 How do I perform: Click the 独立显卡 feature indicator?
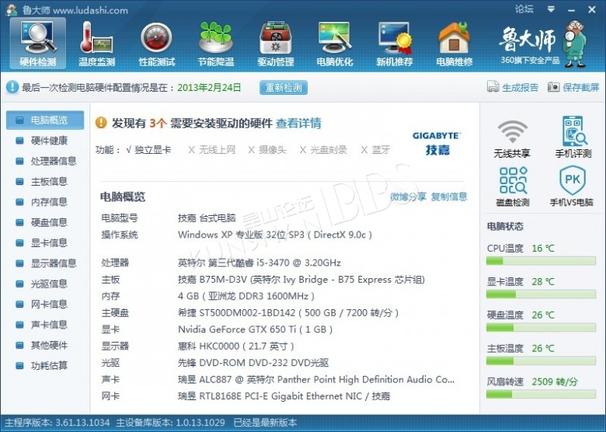149,150
